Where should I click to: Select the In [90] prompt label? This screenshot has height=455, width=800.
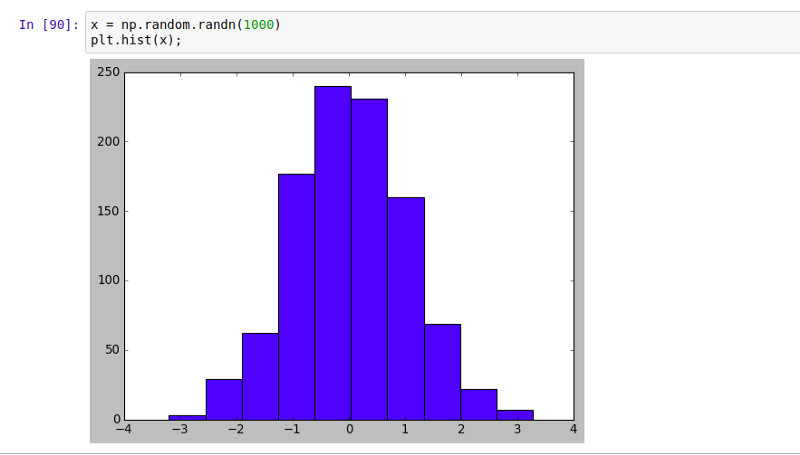pos(49,24)
